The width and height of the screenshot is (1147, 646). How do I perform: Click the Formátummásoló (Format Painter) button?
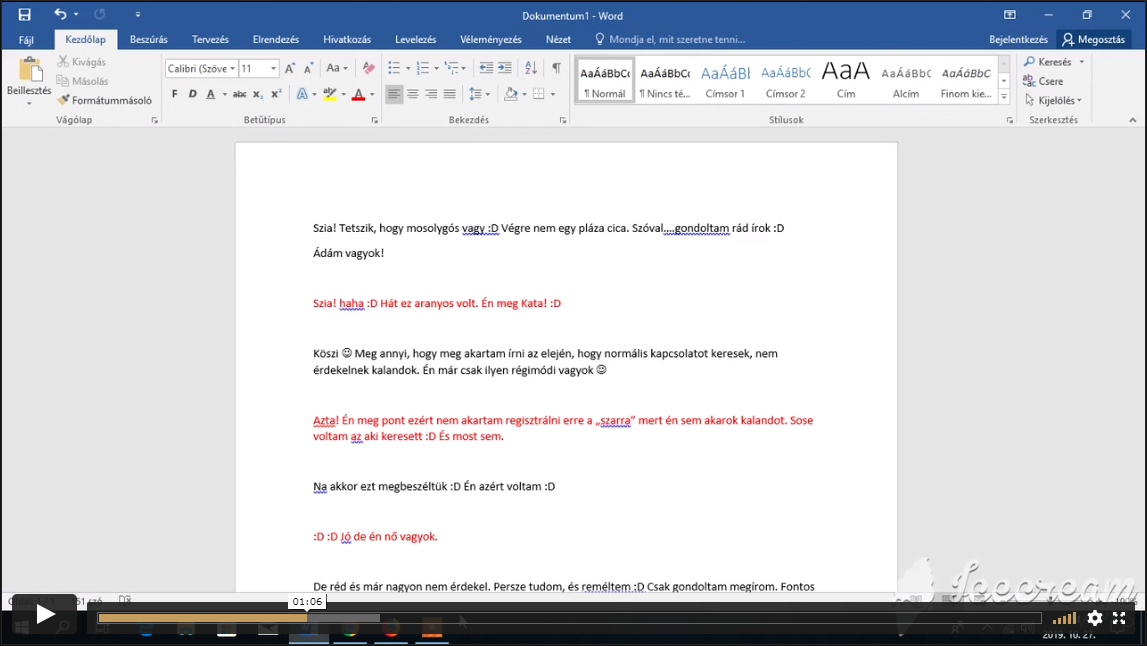click(105, 100)
